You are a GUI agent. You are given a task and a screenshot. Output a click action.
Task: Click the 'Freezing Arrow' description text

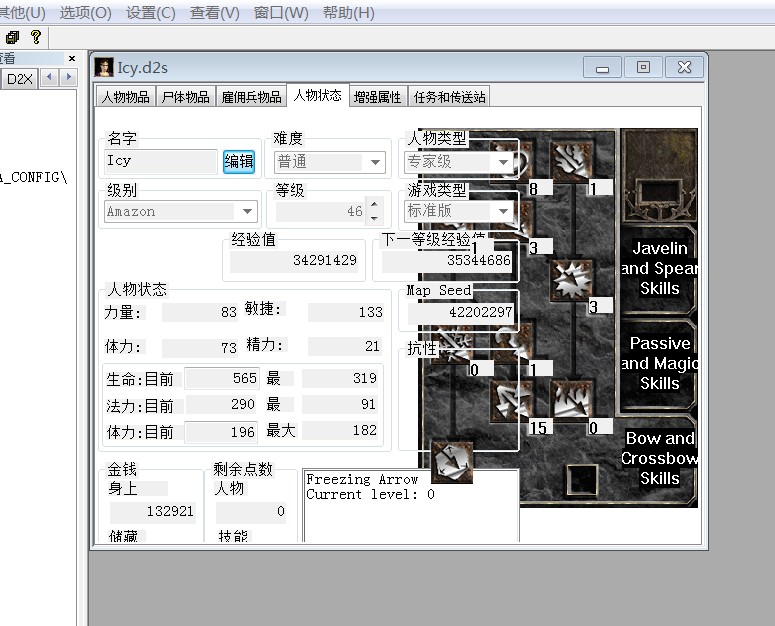click(x=362, y=480)
